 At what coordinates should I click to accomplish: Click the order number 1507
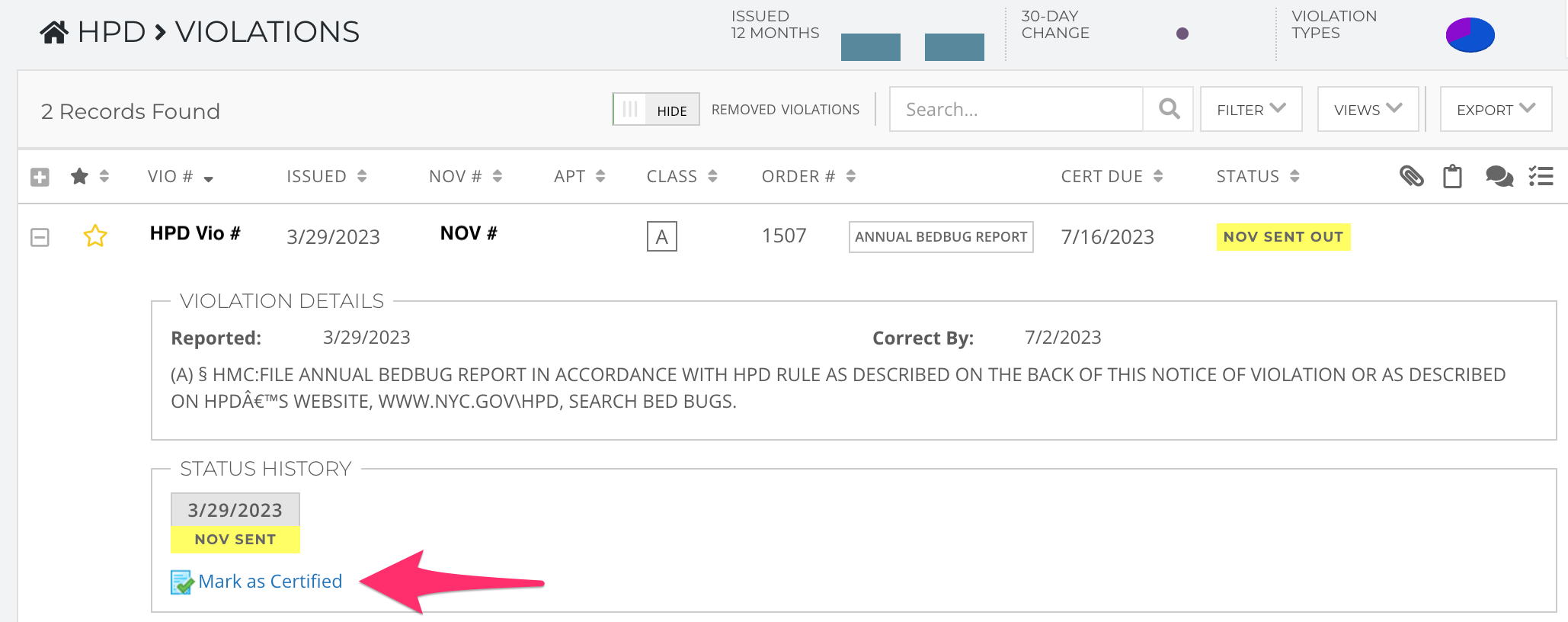[x=784, y=236]
